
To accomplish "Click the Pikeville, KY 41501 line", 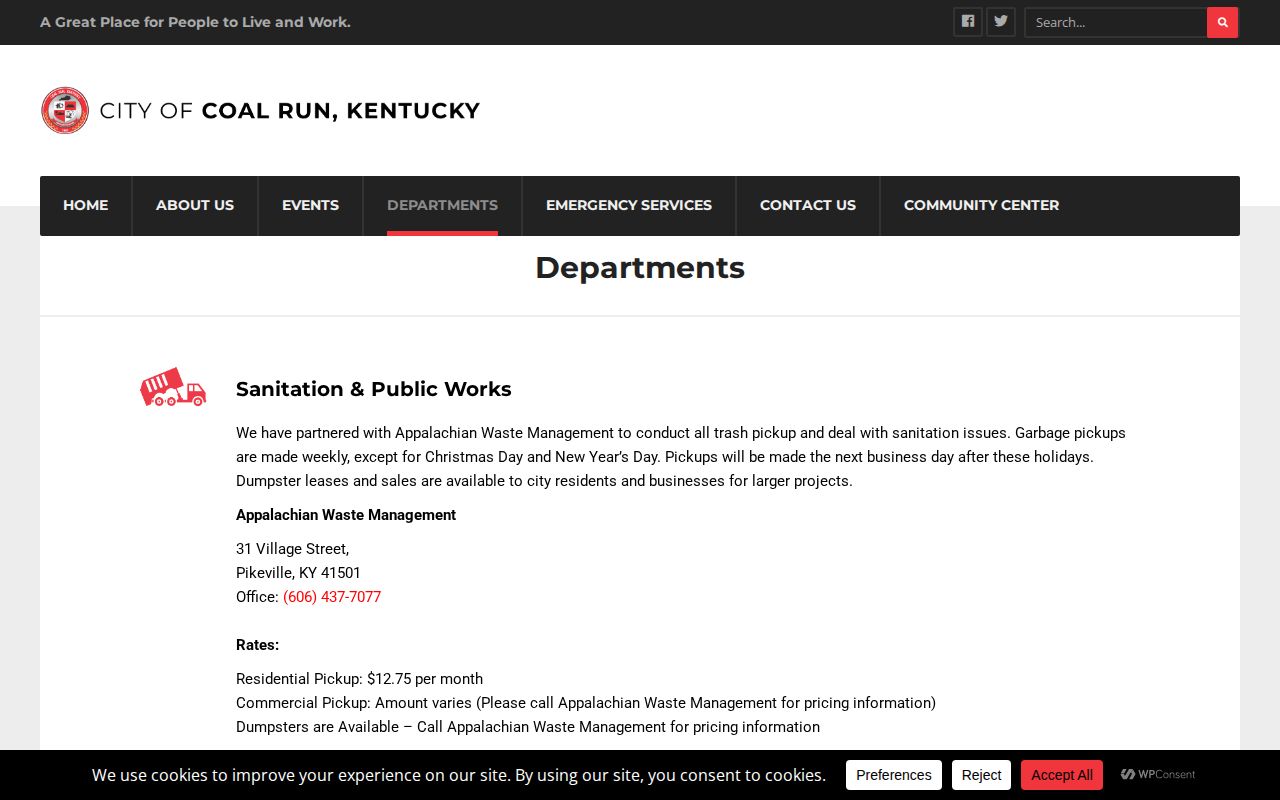I will [x=299, y=573].
